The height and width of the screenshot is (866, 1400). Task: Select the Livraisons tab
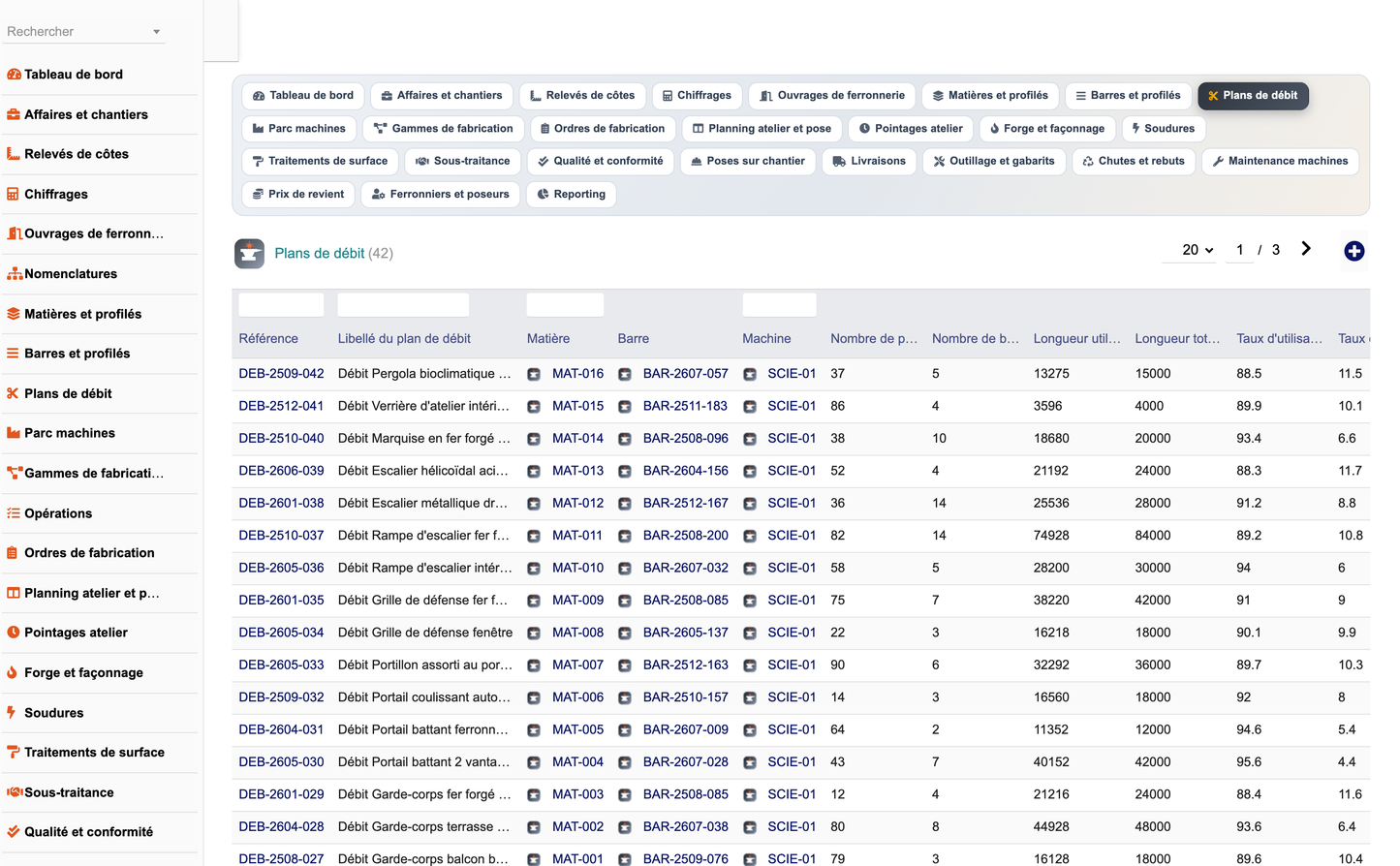[x=869, y=162]
